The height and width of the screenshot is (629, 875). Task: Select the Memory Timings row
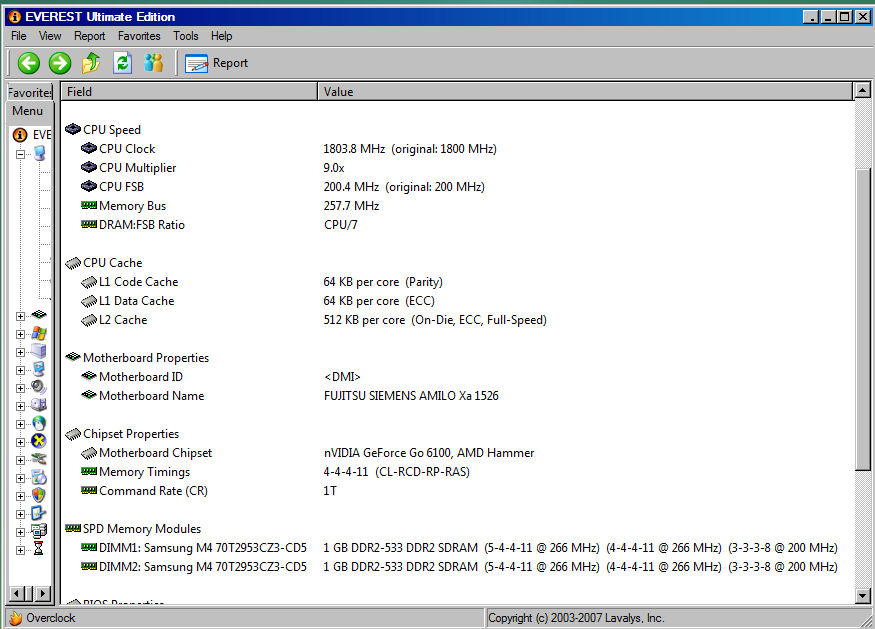point(456,472)
